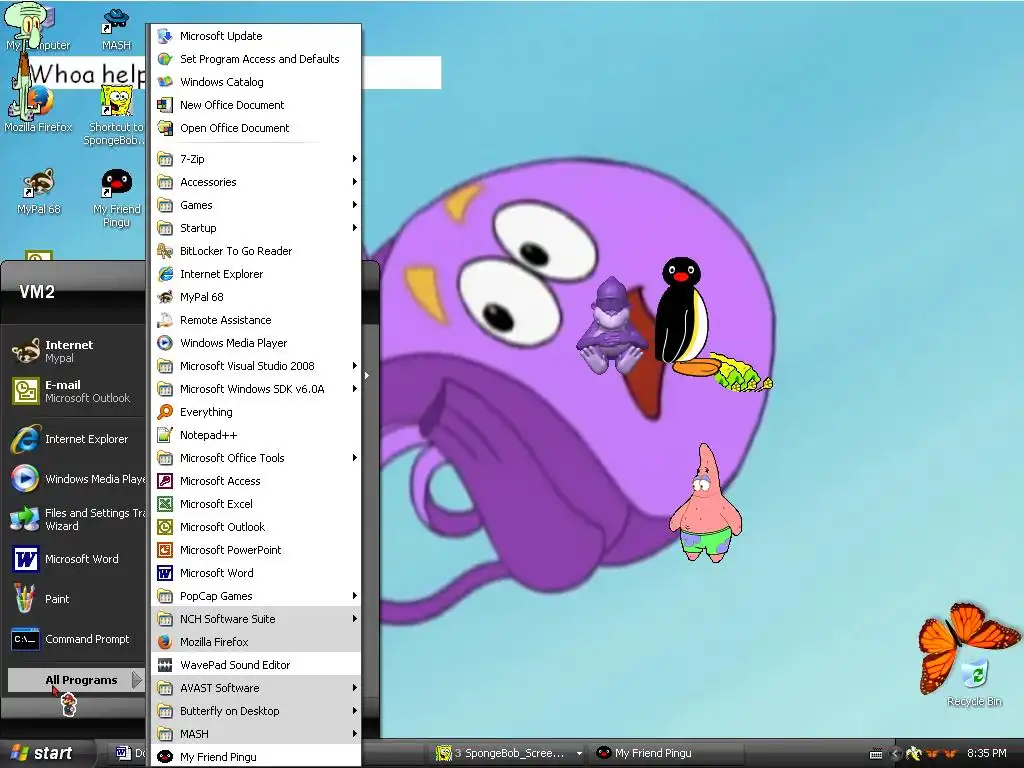Open the MASH program folder
Image resolution: width=1024 pixels, height=768 pixels.
tap(256, 734)
